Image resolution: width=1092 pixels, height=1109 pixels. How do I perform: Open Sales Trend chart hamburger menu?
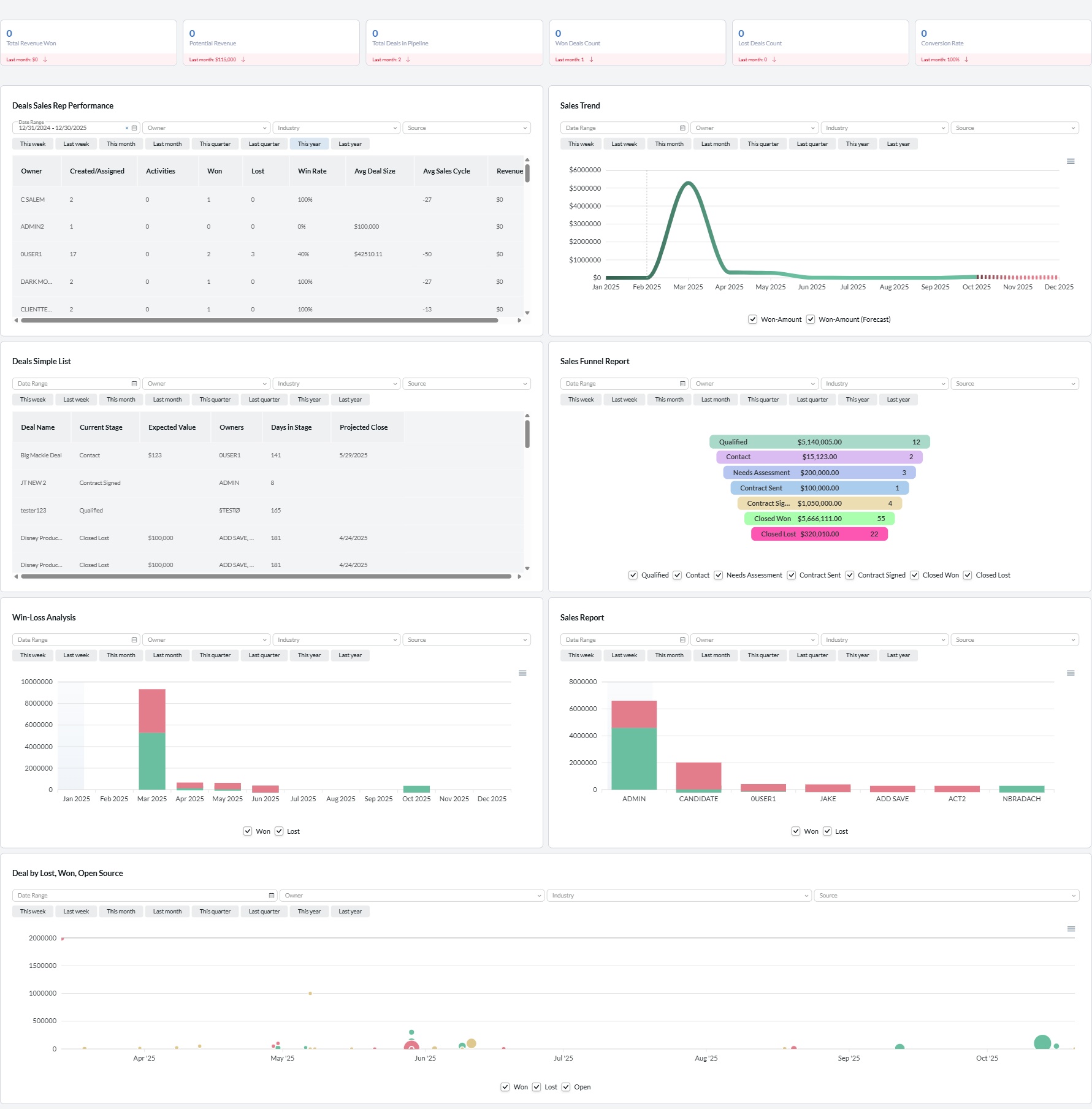click(x=1071, y=161)
